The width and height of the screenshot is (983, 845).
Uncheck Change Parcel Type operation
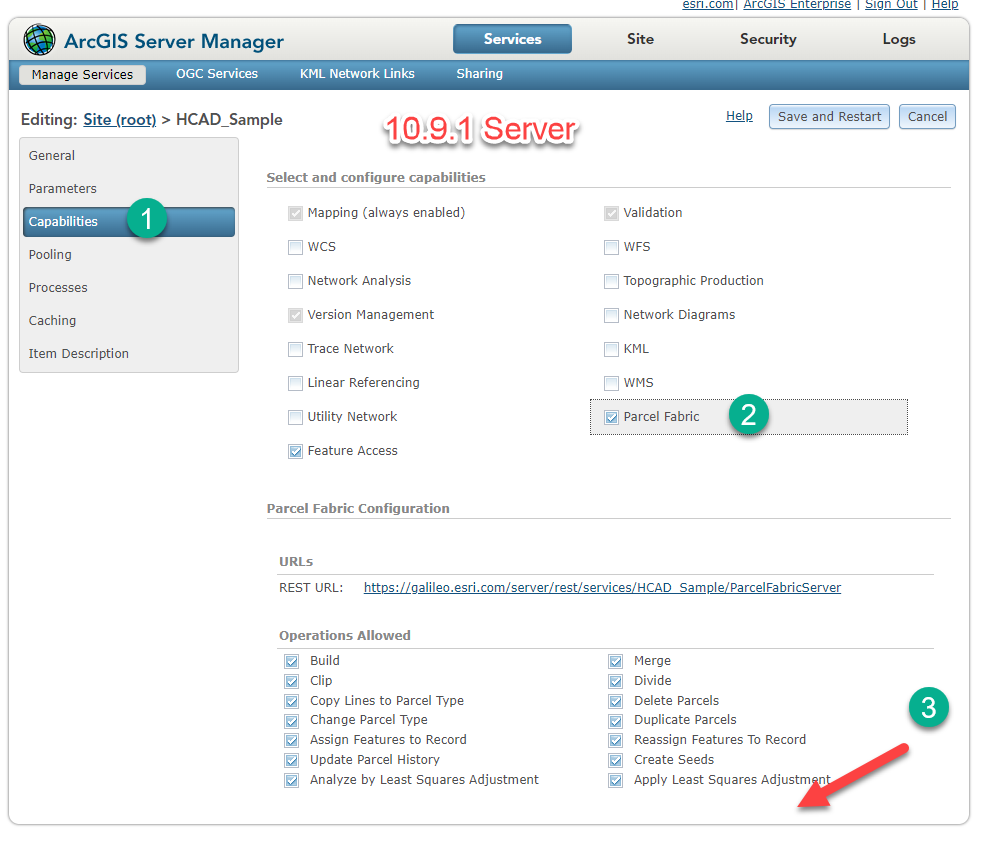(292, 721)
